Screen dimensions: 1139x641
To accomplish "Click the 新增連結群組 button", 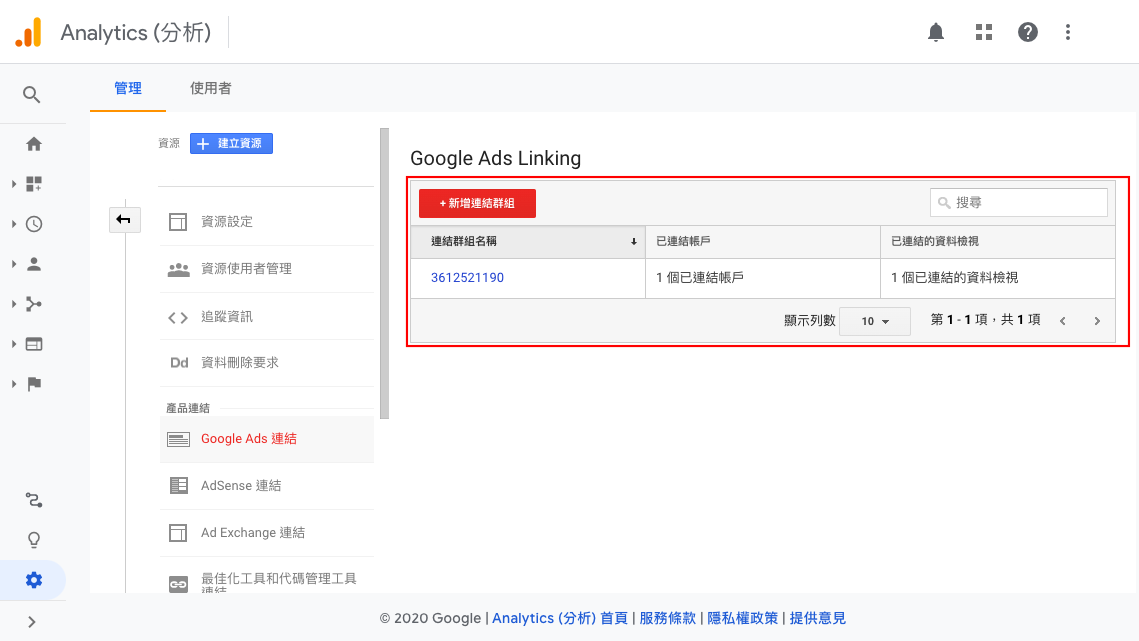I will click(477, 203).
